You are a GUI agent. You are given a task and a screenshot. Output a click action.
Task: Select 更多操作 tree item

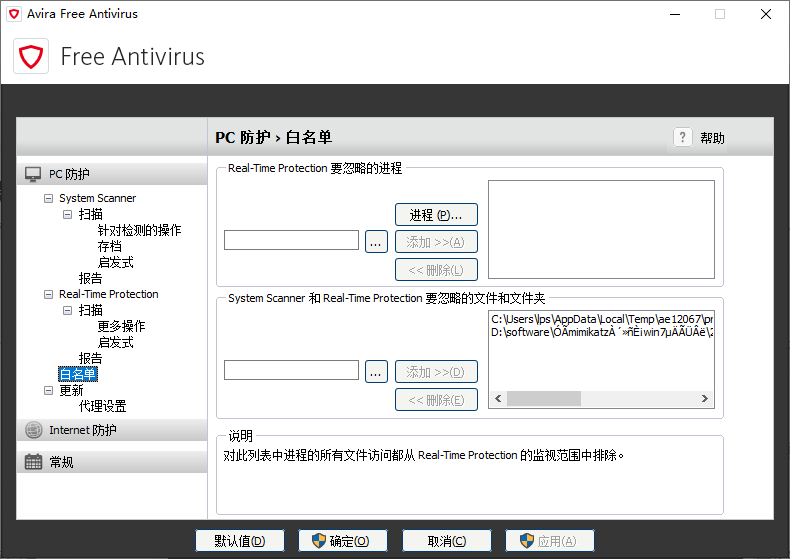click(121, 326)
